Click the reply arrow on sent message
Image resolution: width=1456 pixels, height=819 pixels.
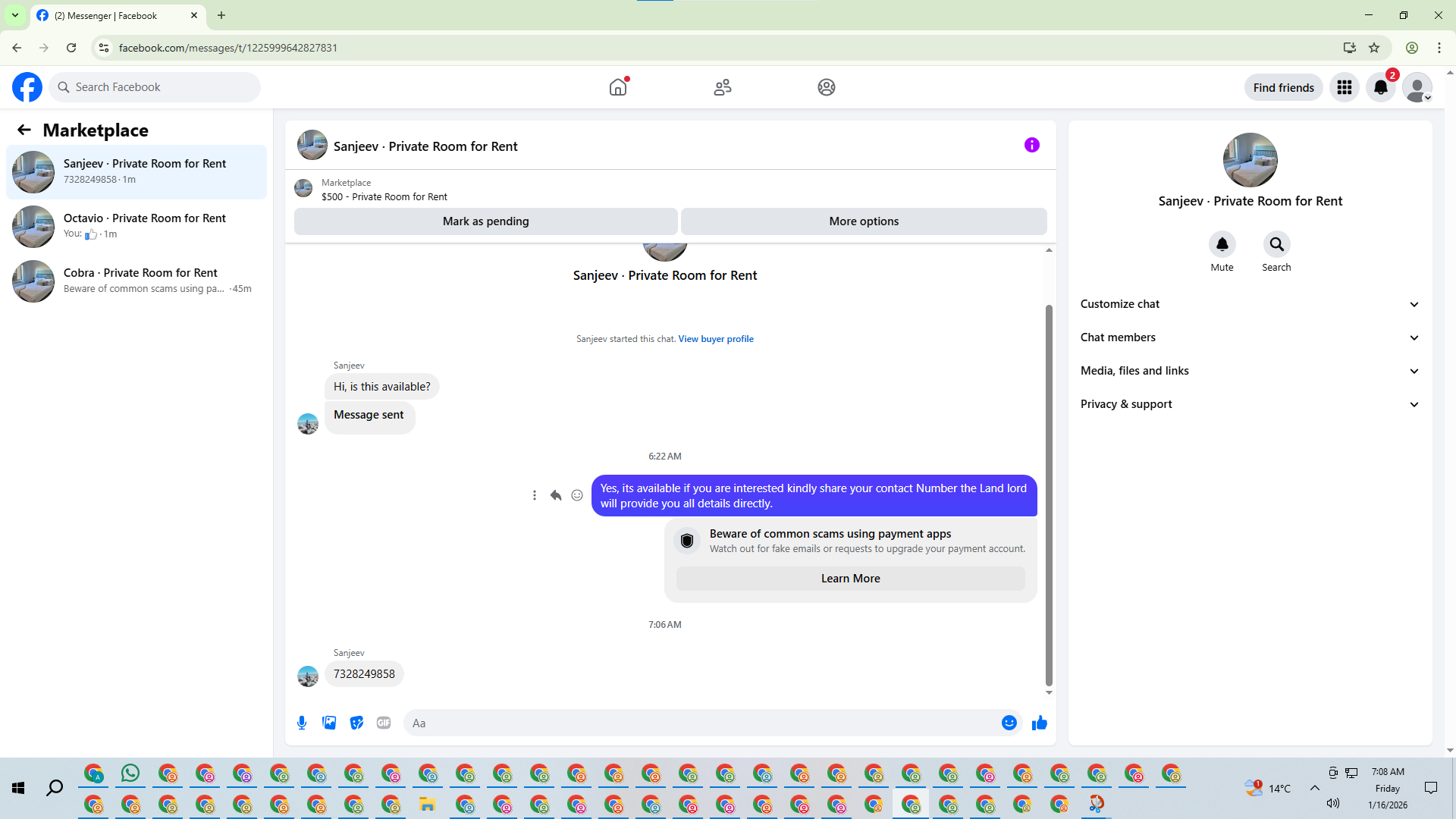[x=556, y=495]
